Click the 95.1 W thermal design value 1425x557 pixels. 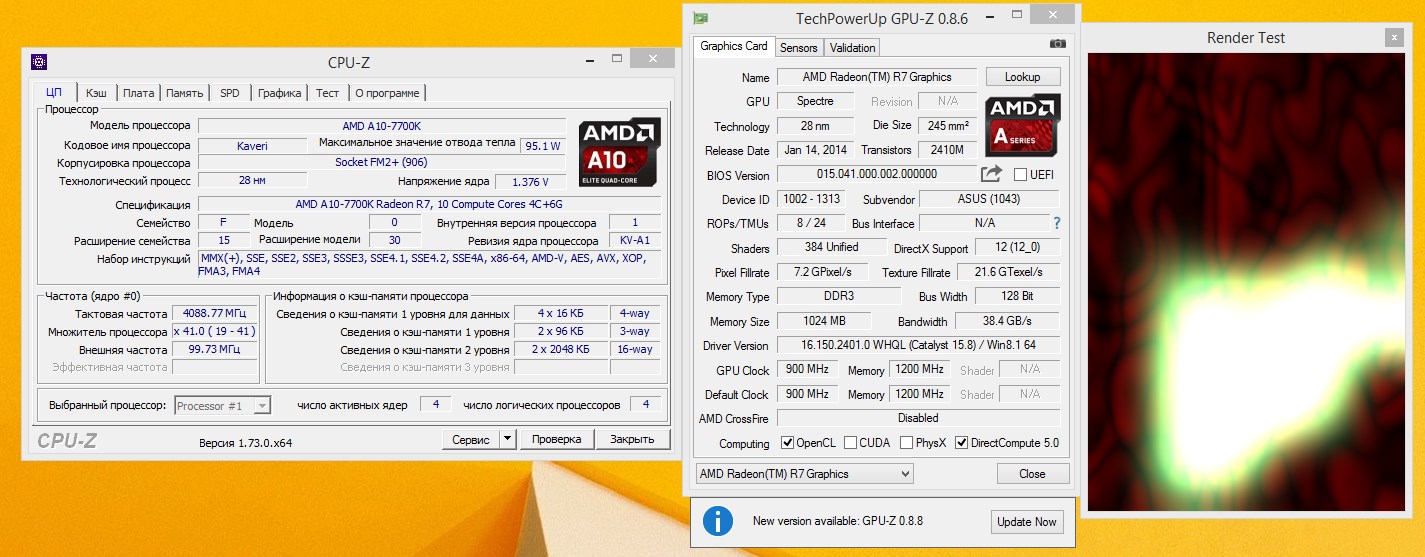coord(542,146)
